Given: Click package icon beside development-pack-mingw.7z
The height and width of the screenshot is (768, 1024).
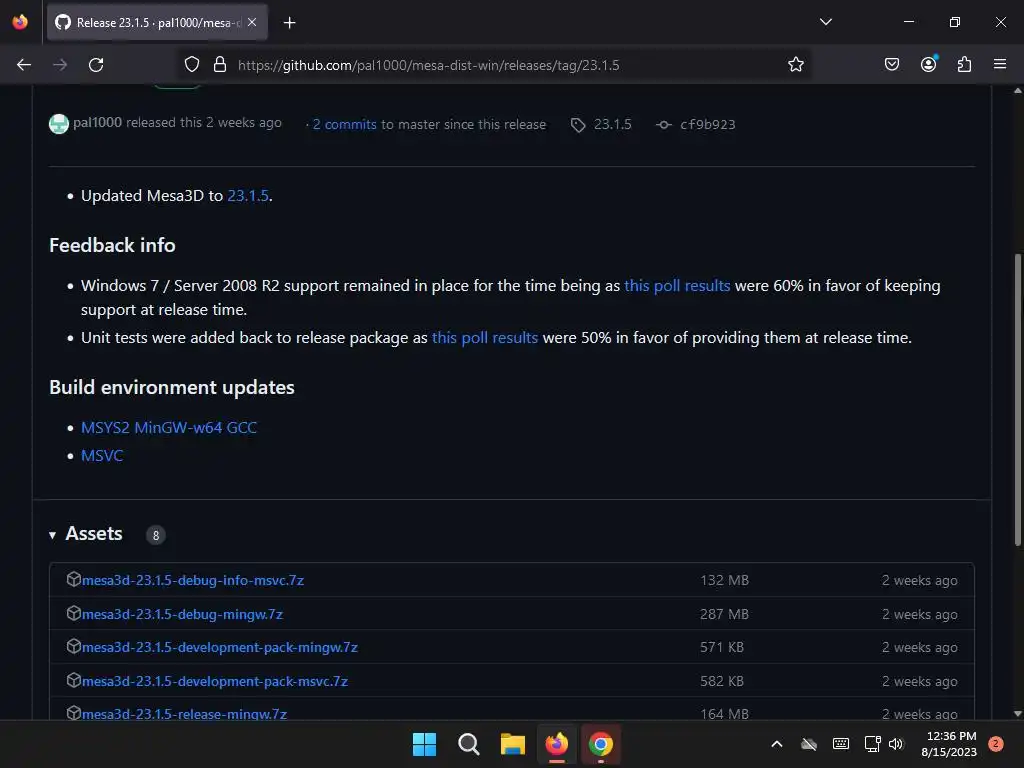Looking at the screenshot, I should pos(73,647).
